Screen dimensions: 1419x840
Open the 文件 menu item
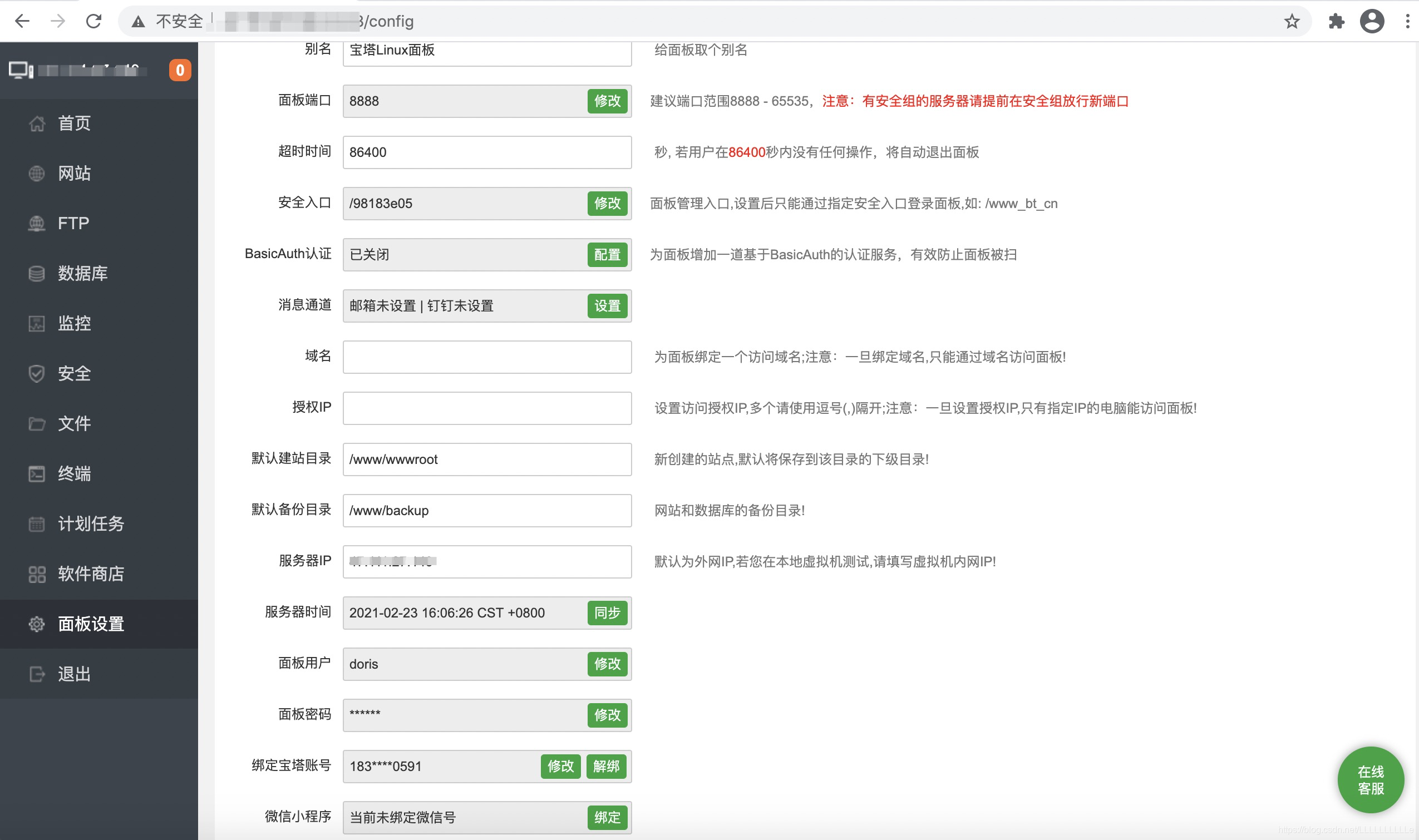99,423
